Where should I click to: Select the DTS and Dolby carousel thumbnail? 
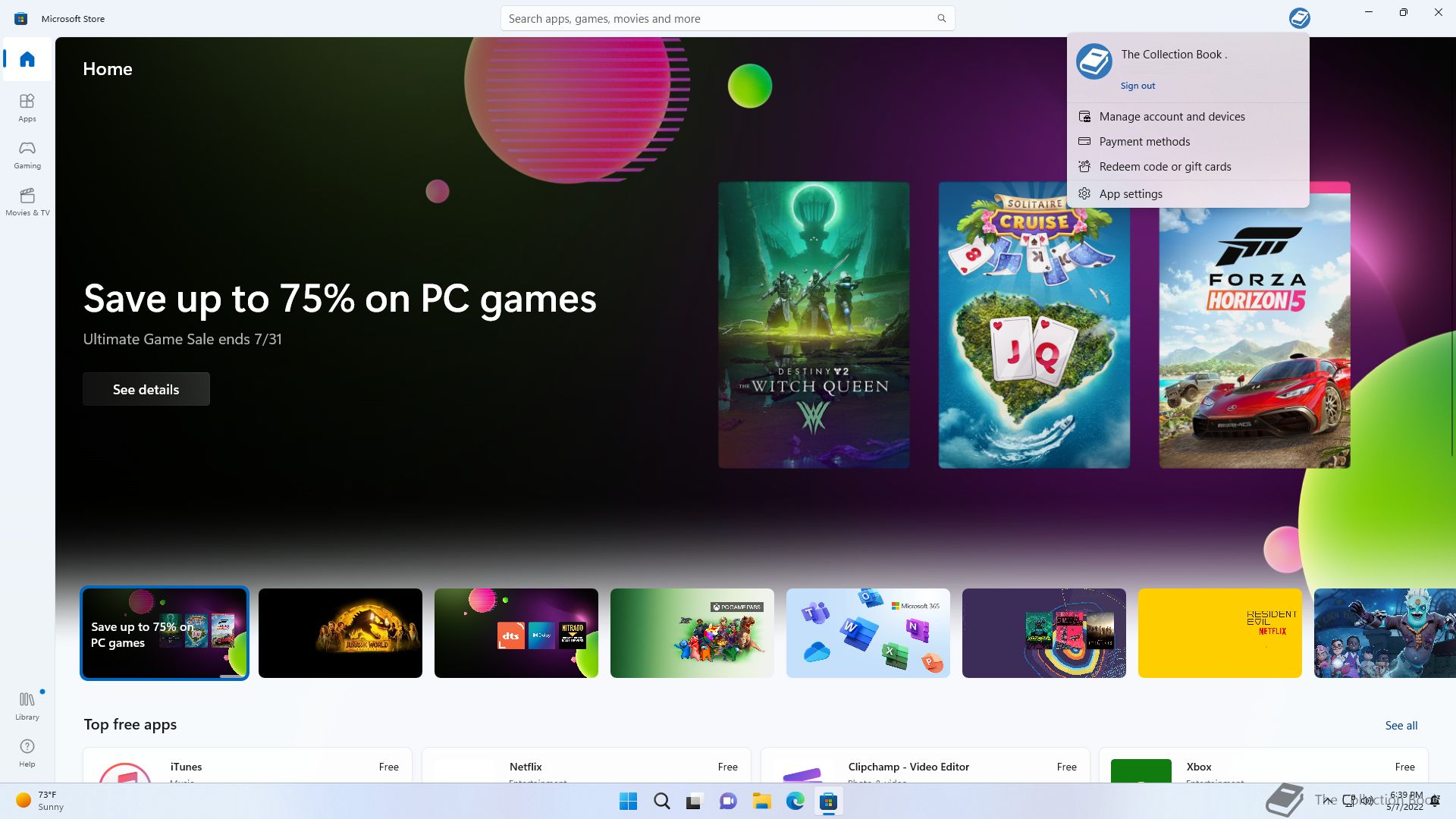click(x=516, y=633)
